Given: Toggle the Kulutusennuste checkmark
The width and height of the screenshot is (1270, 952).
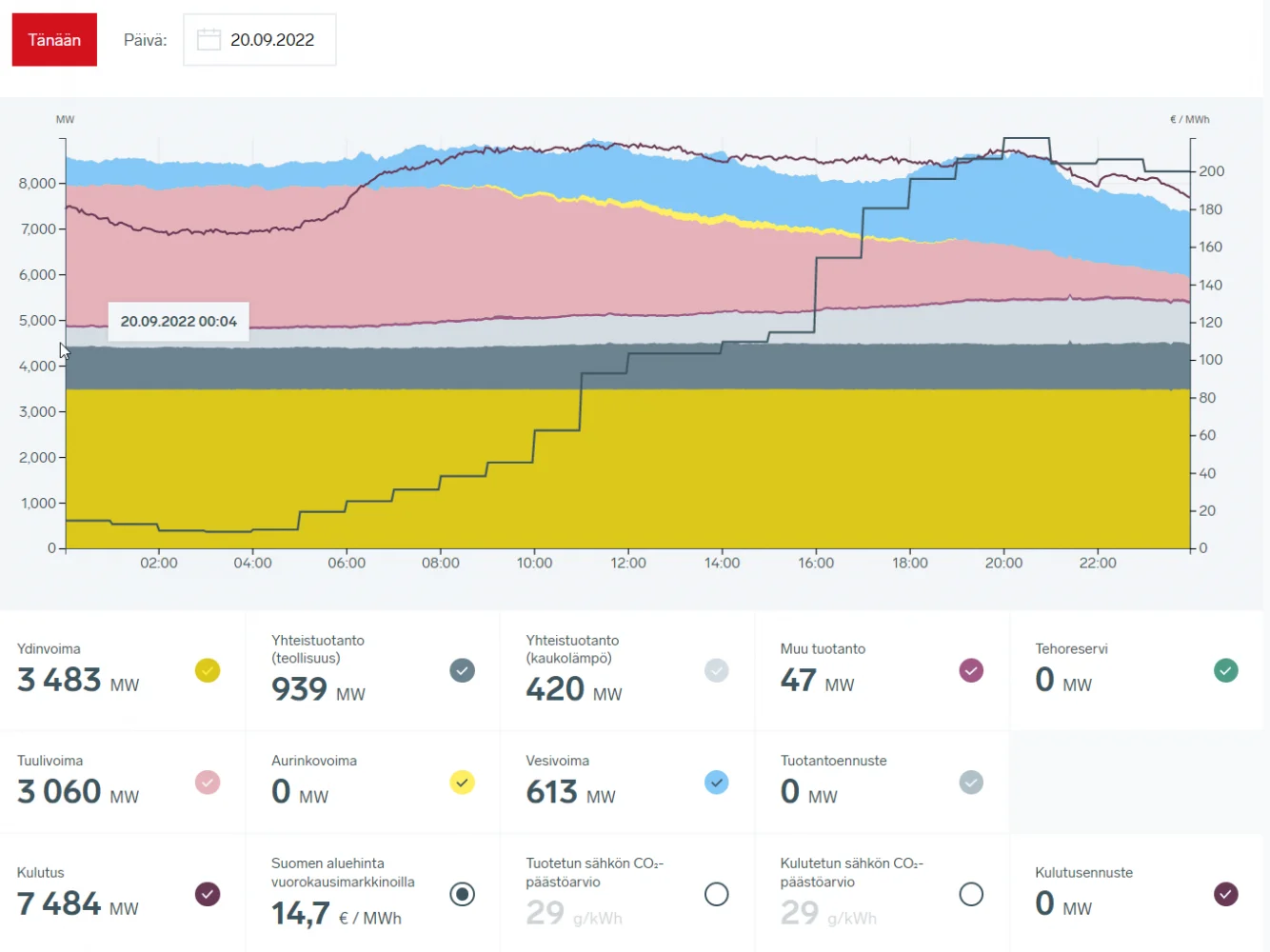Looking at the screenshot, I should 1225,894.
